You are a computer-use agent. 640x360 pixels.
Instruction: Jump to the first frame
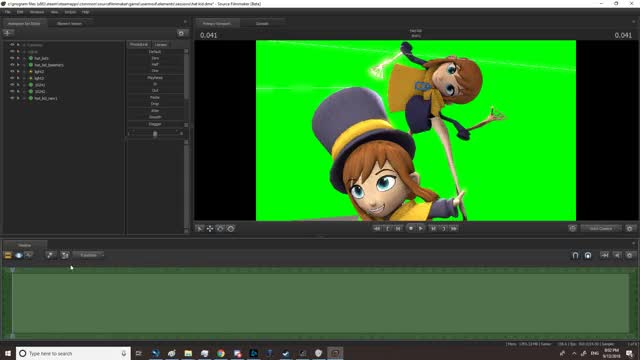[x=377, y=229]
